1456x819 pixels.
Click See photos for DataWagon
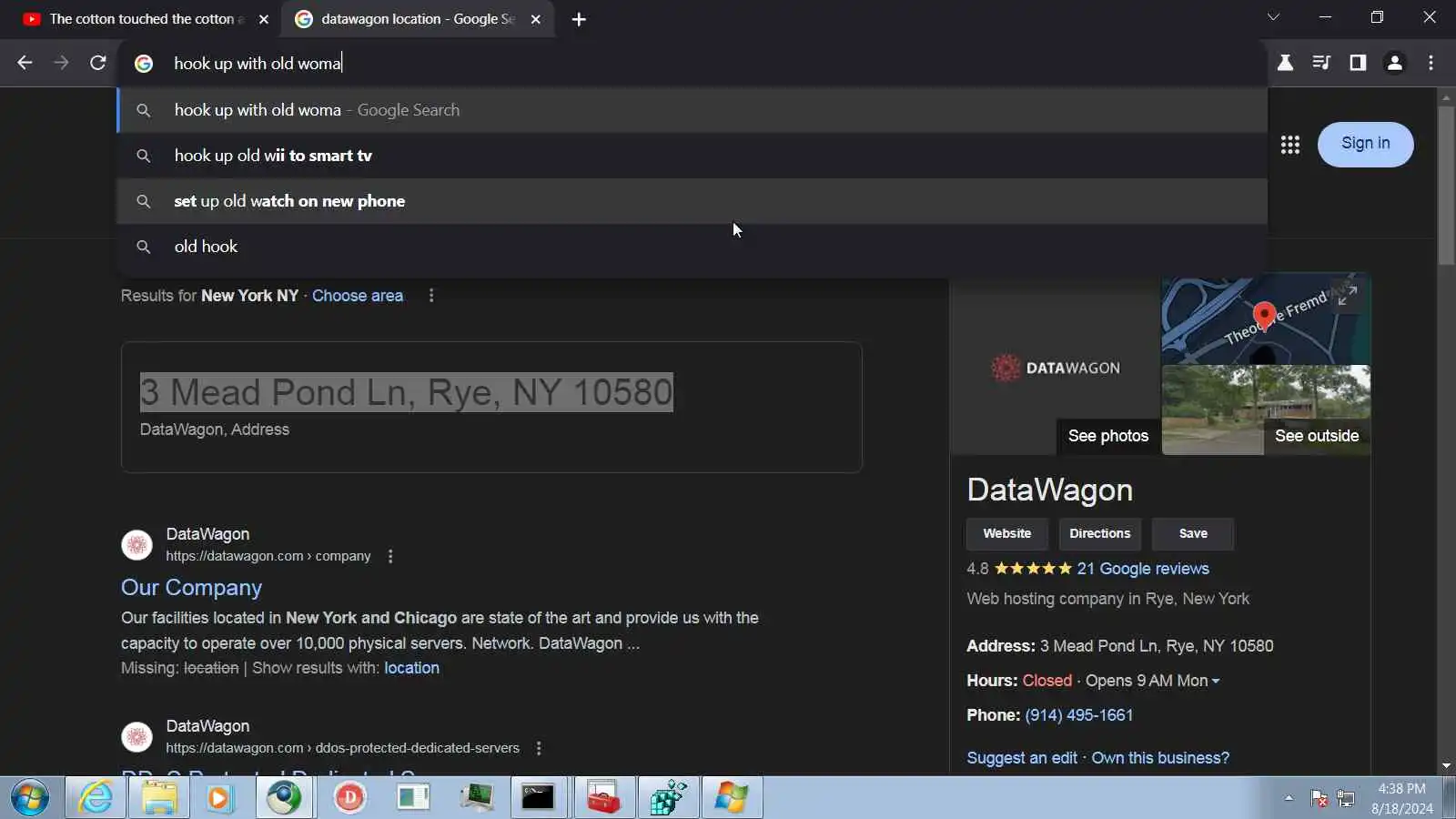coord(1108,436)
